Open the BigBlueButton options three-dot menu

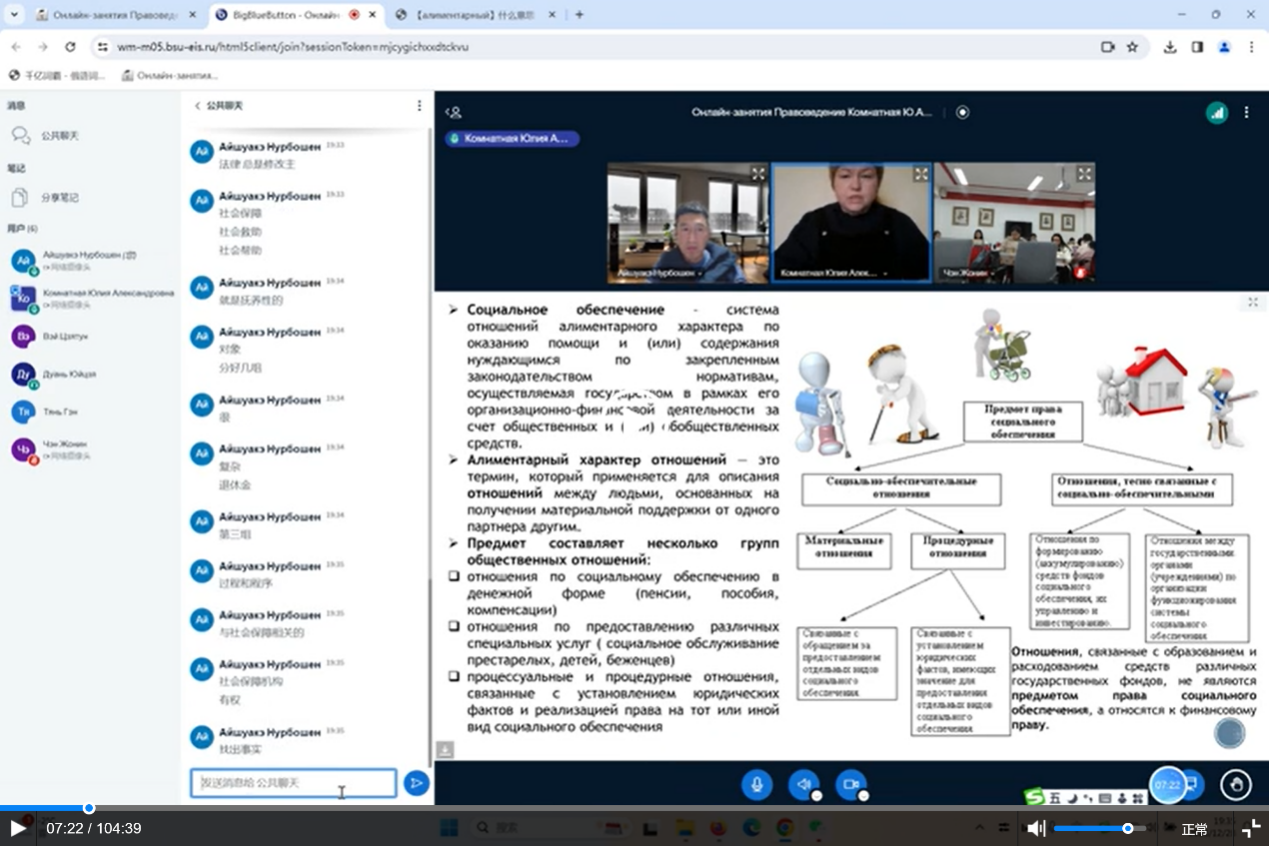(x=1246, y=113)
